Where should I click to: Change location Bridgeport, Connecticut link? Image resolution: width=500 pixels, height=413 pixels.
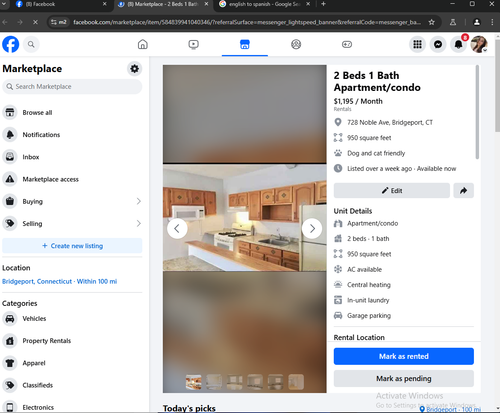pos(59,281)
